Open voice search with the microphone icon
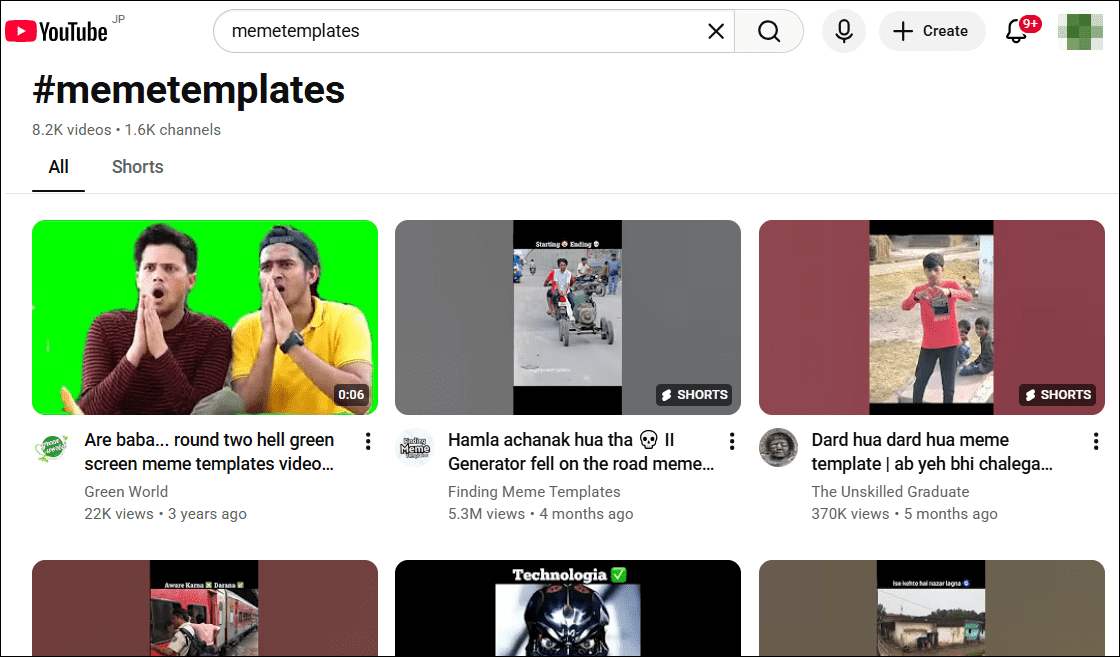This screenshot has height=657, width=1120. point(843,31)
